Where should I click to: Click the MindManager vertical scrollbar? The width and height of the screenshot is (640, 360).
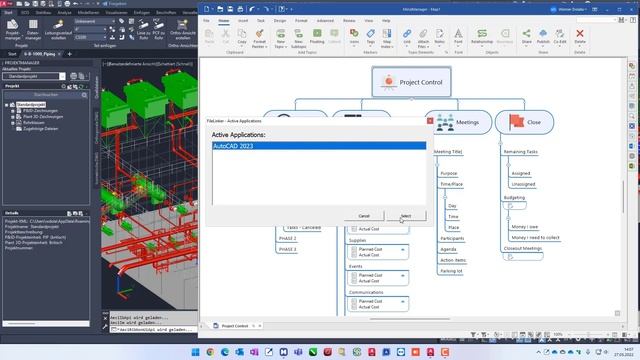[623, 196]
